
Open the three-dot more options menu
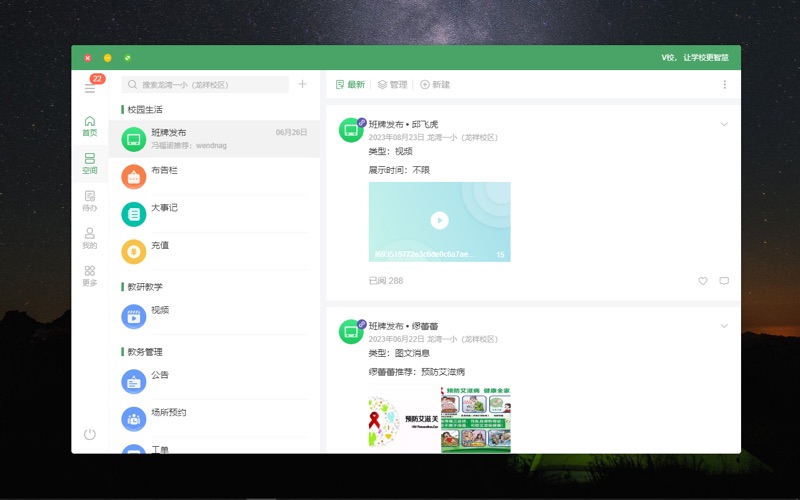(x=725, y=85)
